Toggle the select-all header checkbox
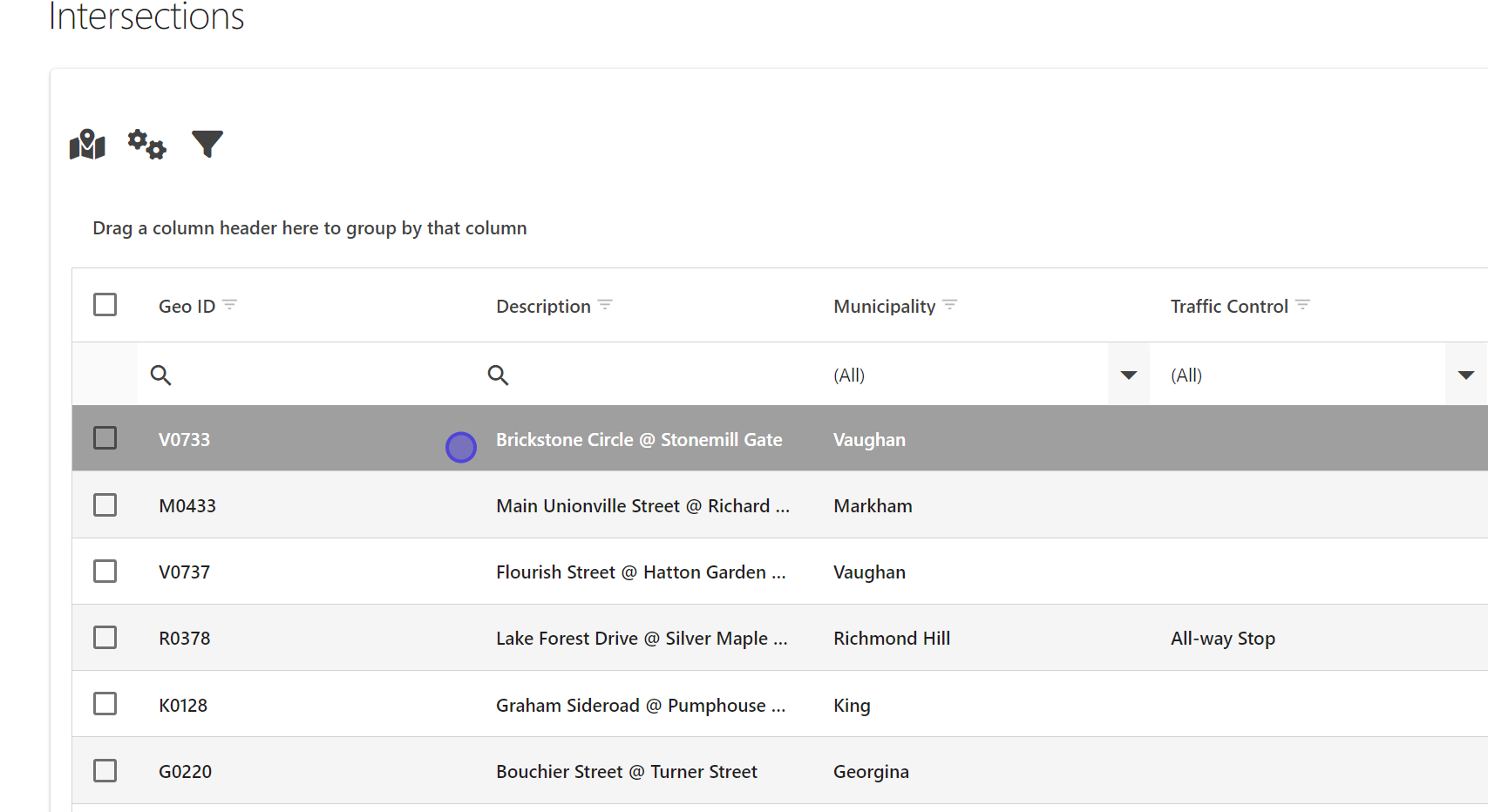This screenshot has width=1488, height=812. click(x=105, y=305)
